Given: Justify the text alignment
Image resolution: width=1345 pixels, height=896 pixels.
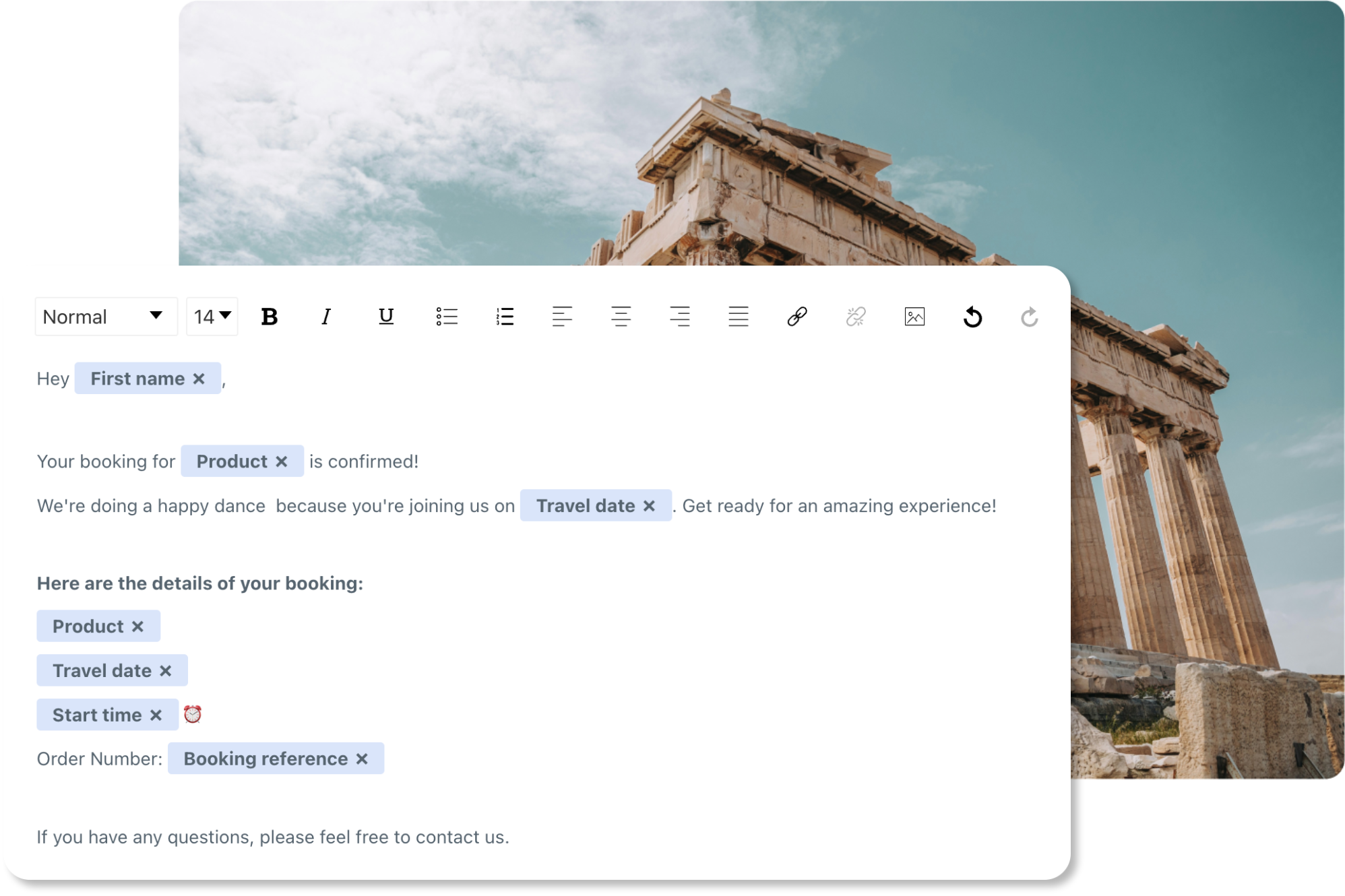Looking at the screenshot, I should 738,317.
